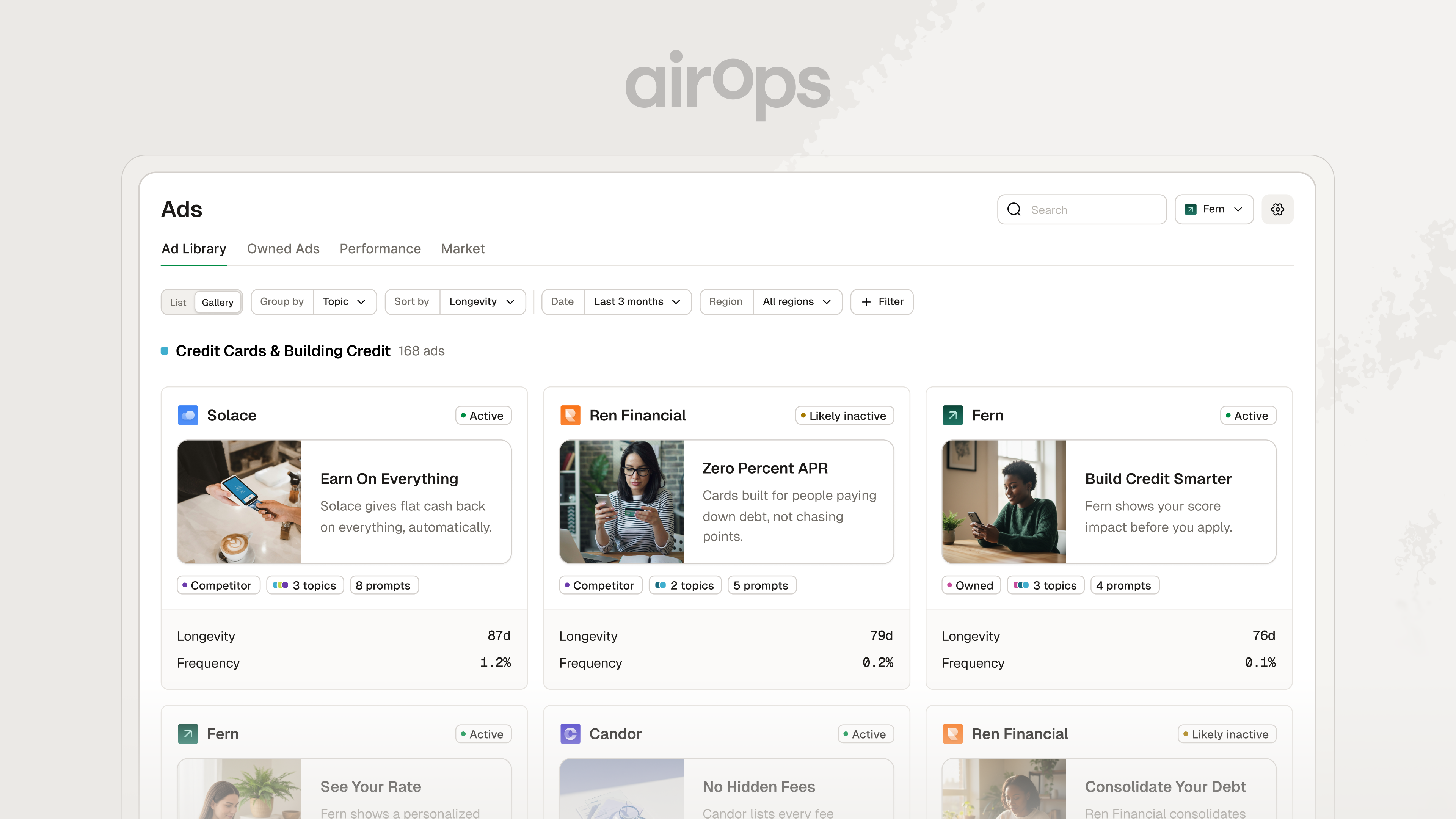This screenshot has width=1456, height=819.
Task: Click the green Fern logo in top-right card
Action: (952, 416)
